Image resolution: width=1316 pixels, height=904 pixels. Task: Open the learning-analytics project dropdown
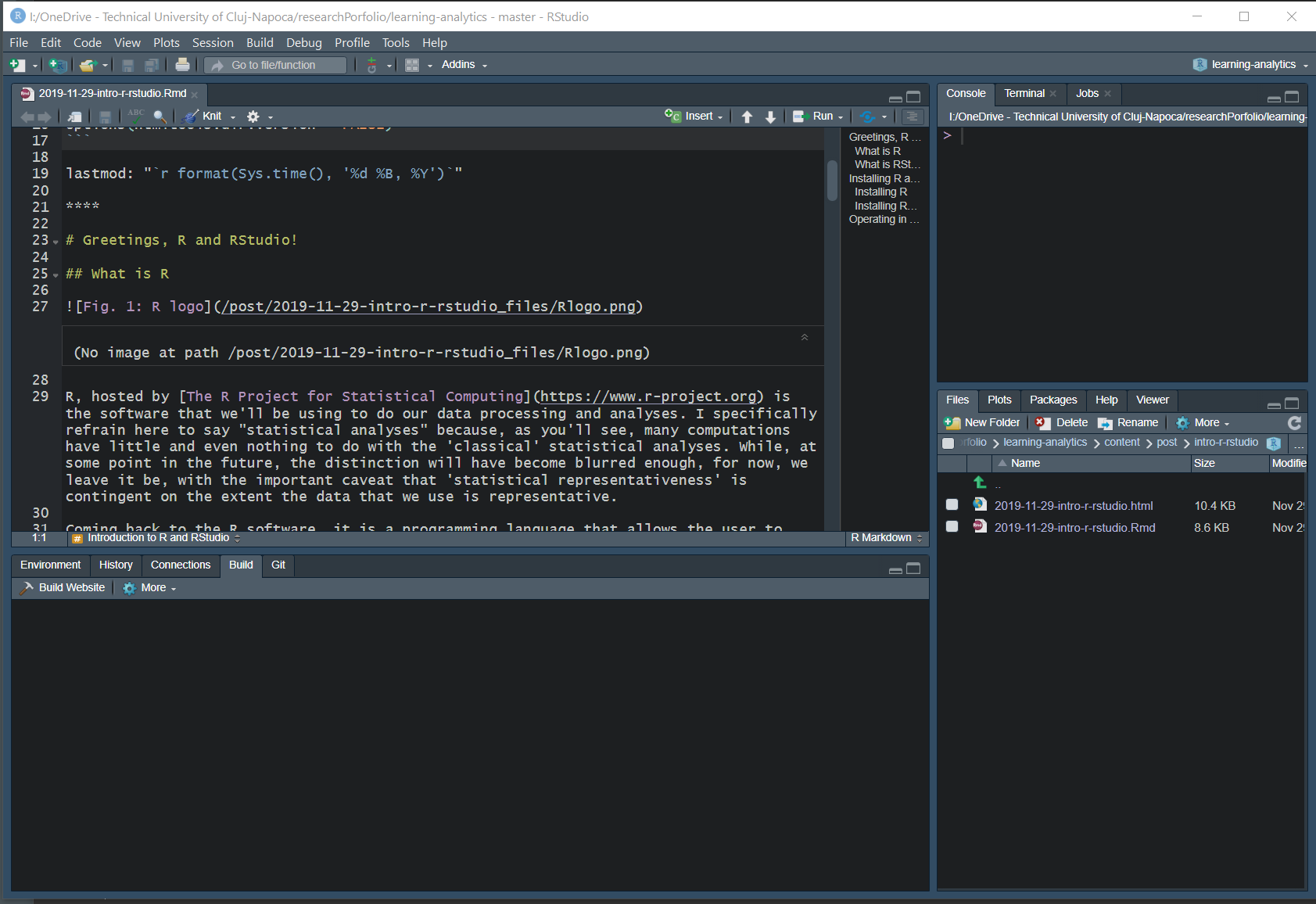click(1251, 65)
